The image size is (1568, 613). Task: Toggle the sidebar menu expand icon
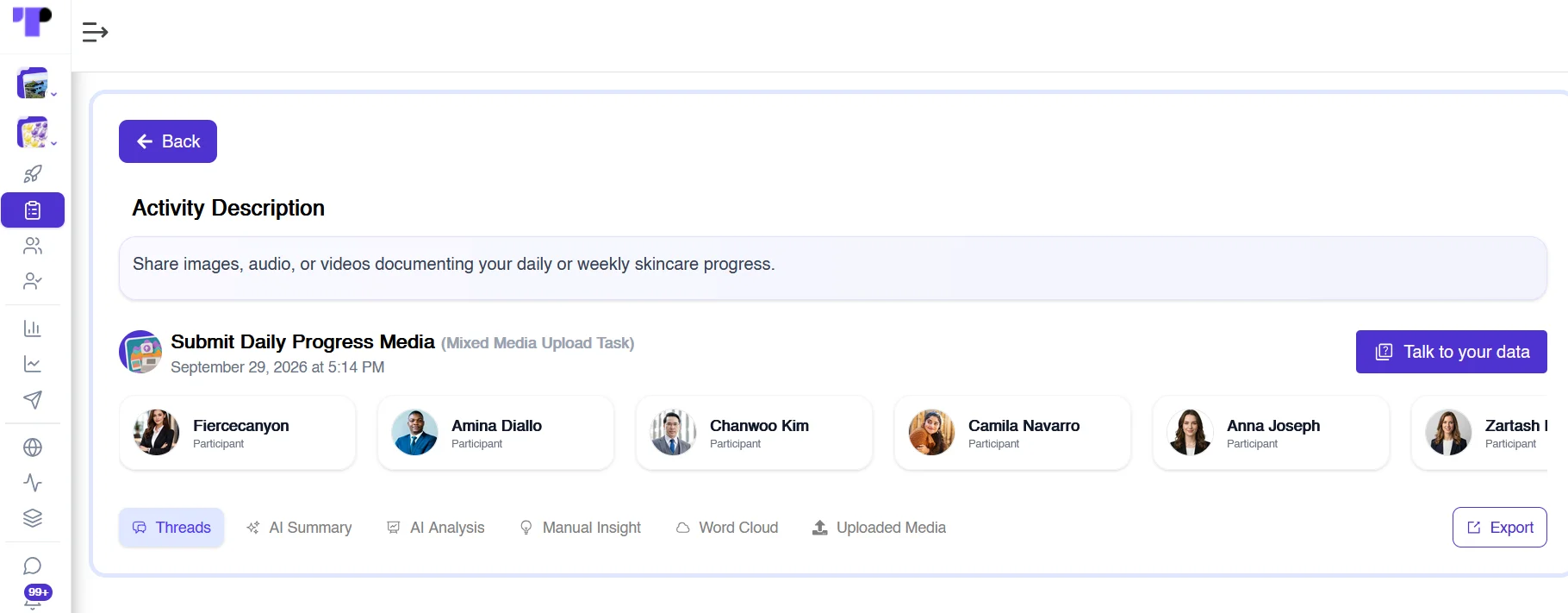tap(95, 33)
